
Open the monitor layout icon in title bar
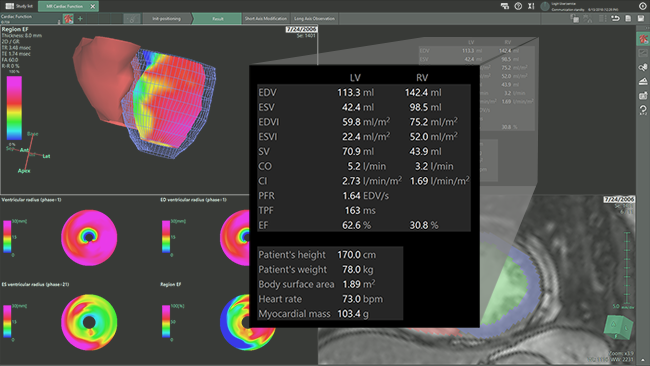(x=504, y=6)
